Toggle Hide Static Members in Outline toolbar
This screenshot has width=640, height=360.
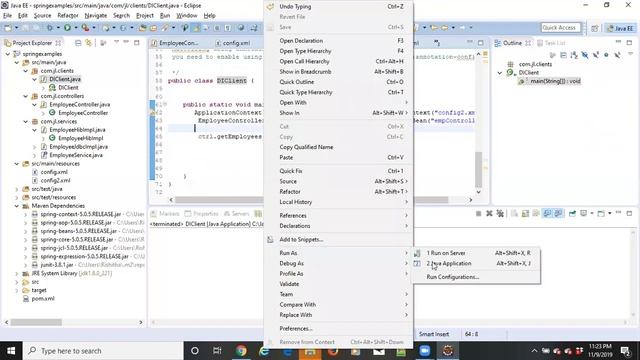click(596, 55)
